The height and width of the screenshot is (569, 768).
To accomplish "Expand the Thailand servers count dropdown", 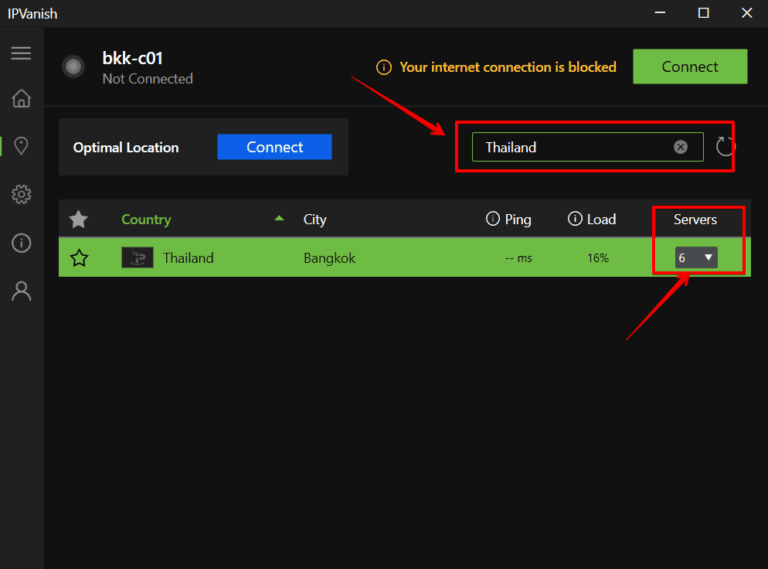I will (696, 258).
